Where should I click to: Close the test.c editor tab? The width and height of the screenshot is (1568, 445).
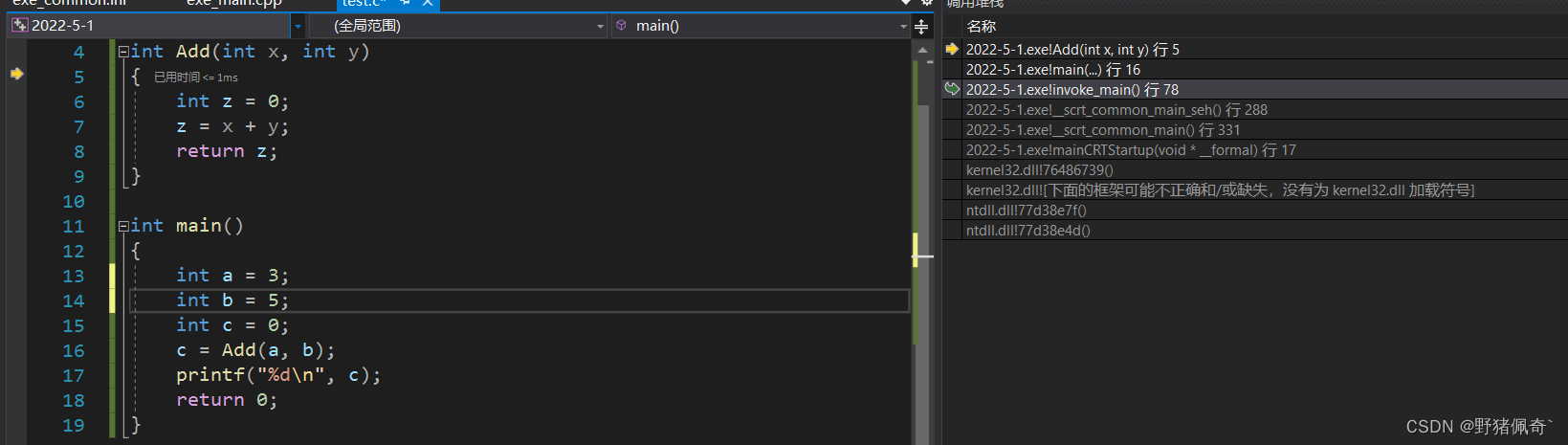tap(428, 4)
